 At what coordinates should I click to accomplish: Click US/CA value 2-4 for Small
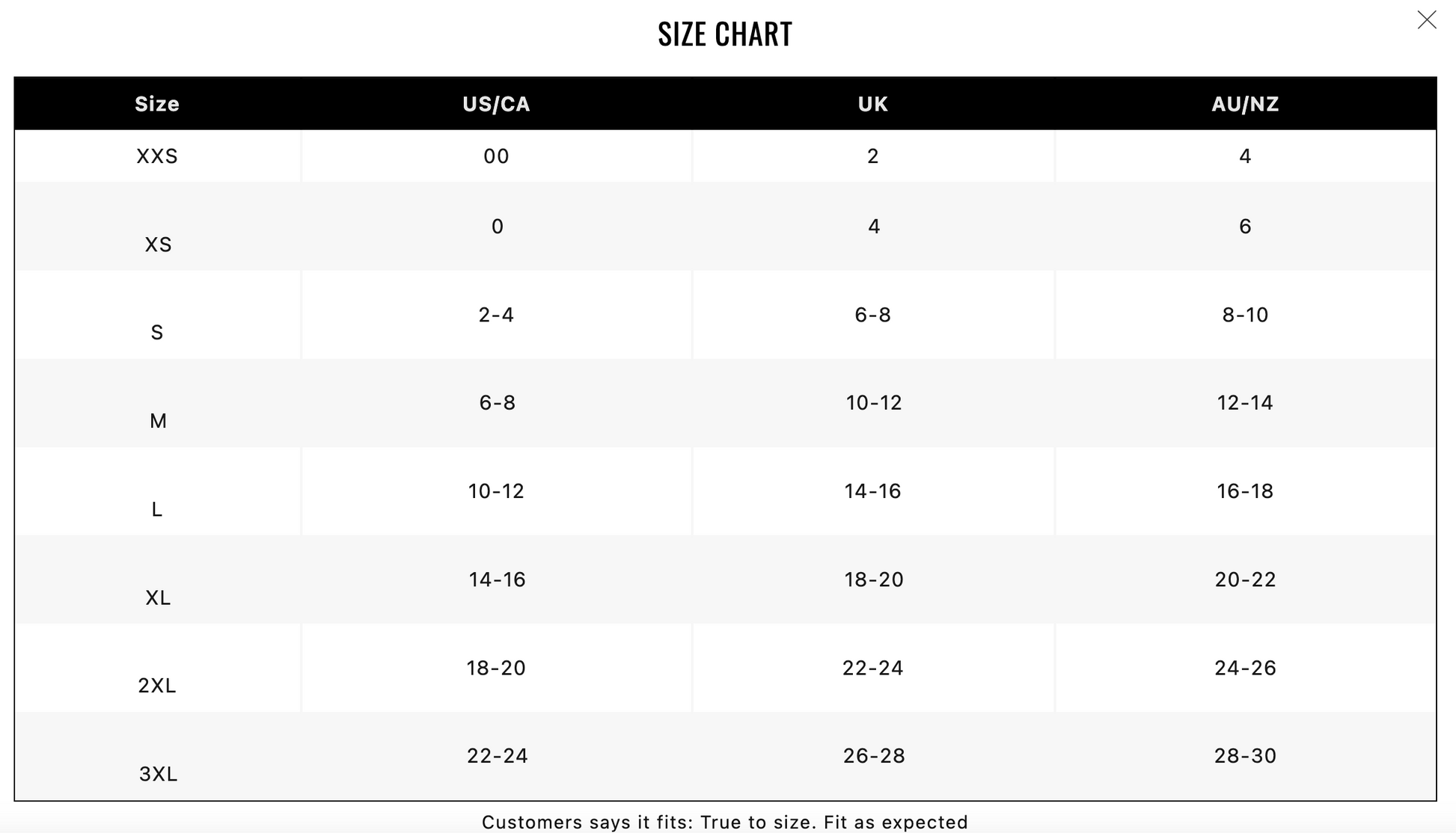point(496,315)
